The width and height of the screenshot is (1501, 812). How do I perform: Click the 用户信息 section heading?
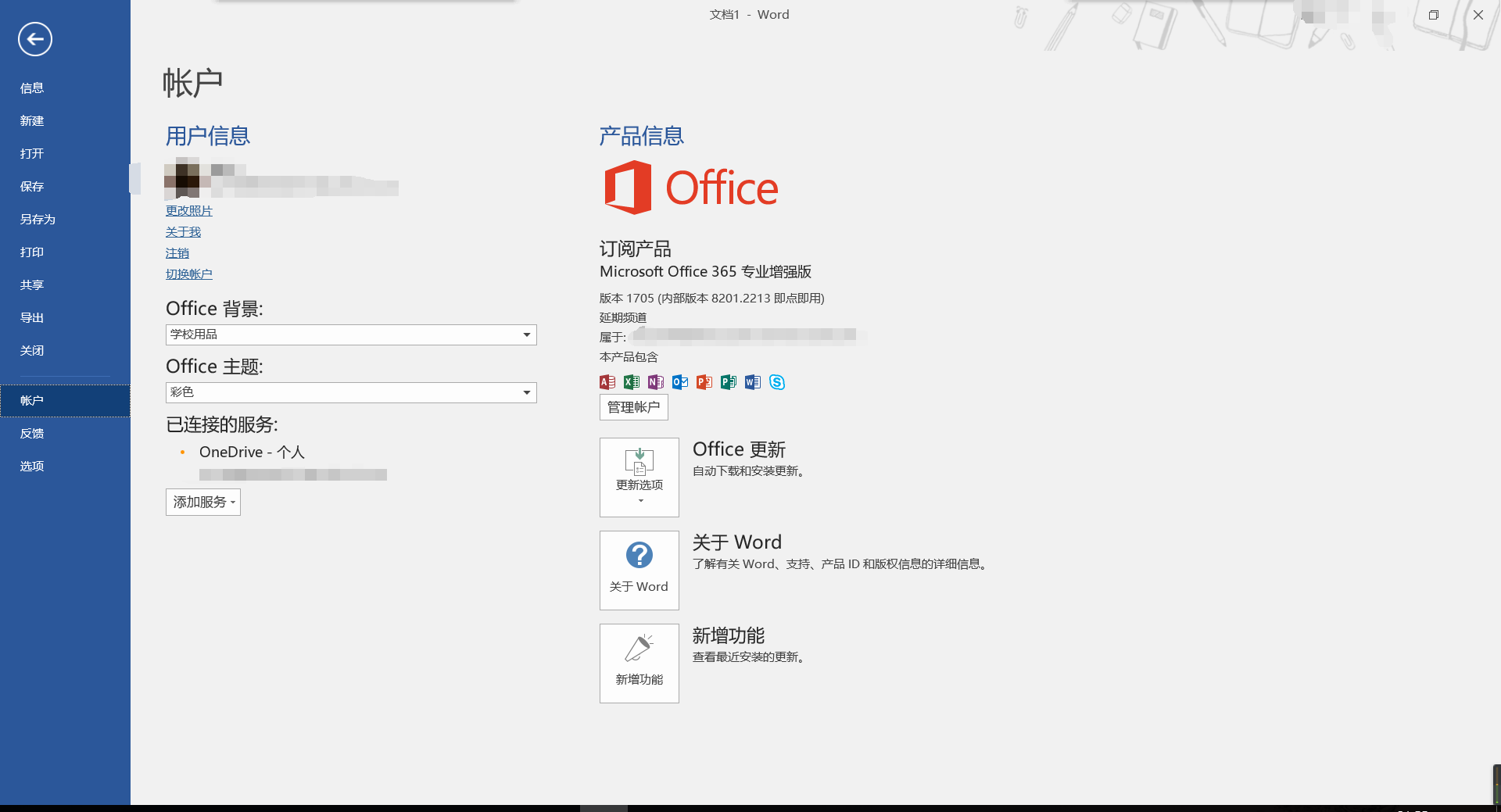(x=208, y=136)
